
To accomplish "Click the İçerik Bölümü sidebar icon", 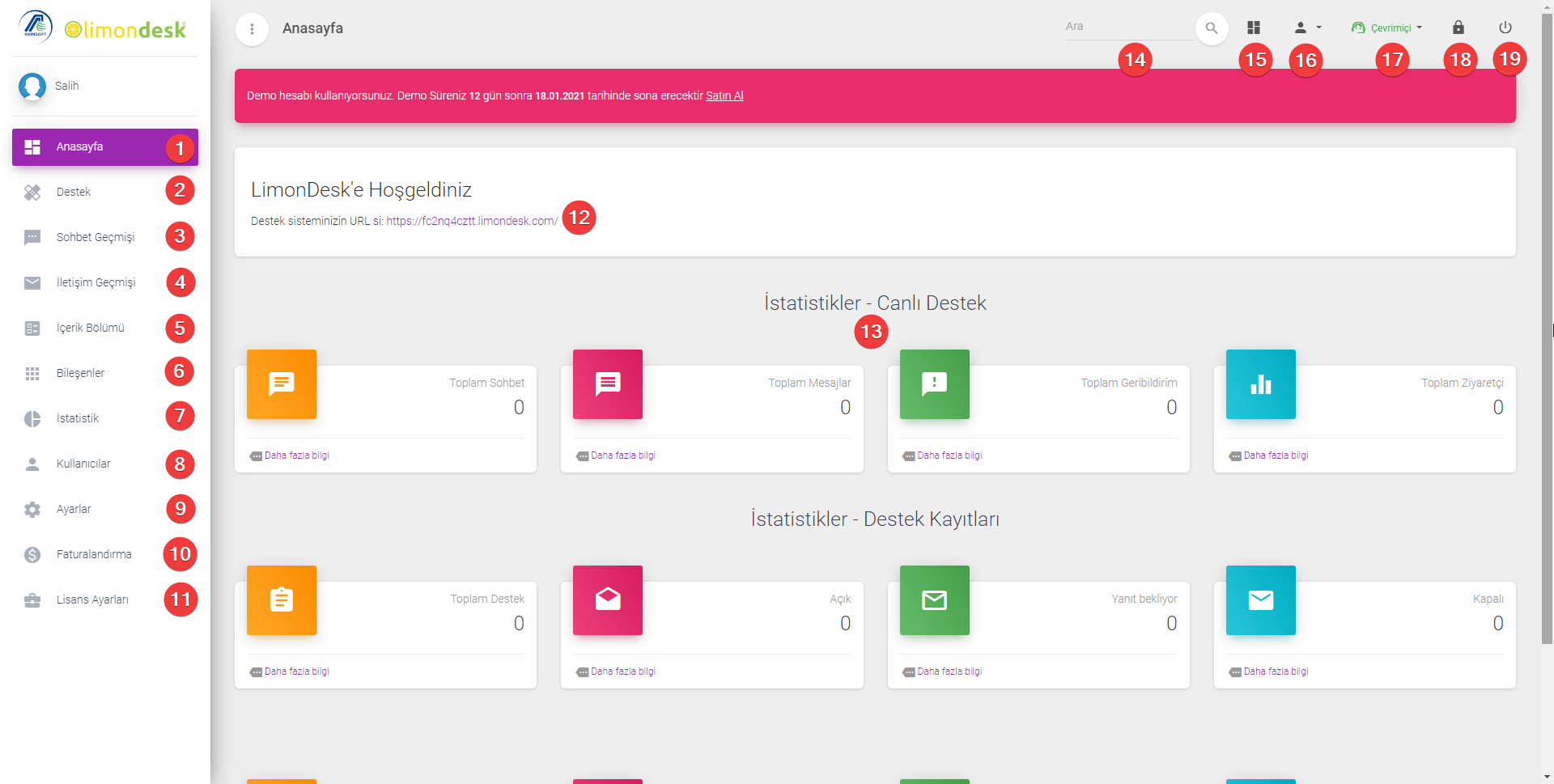I will click(32, 328).
